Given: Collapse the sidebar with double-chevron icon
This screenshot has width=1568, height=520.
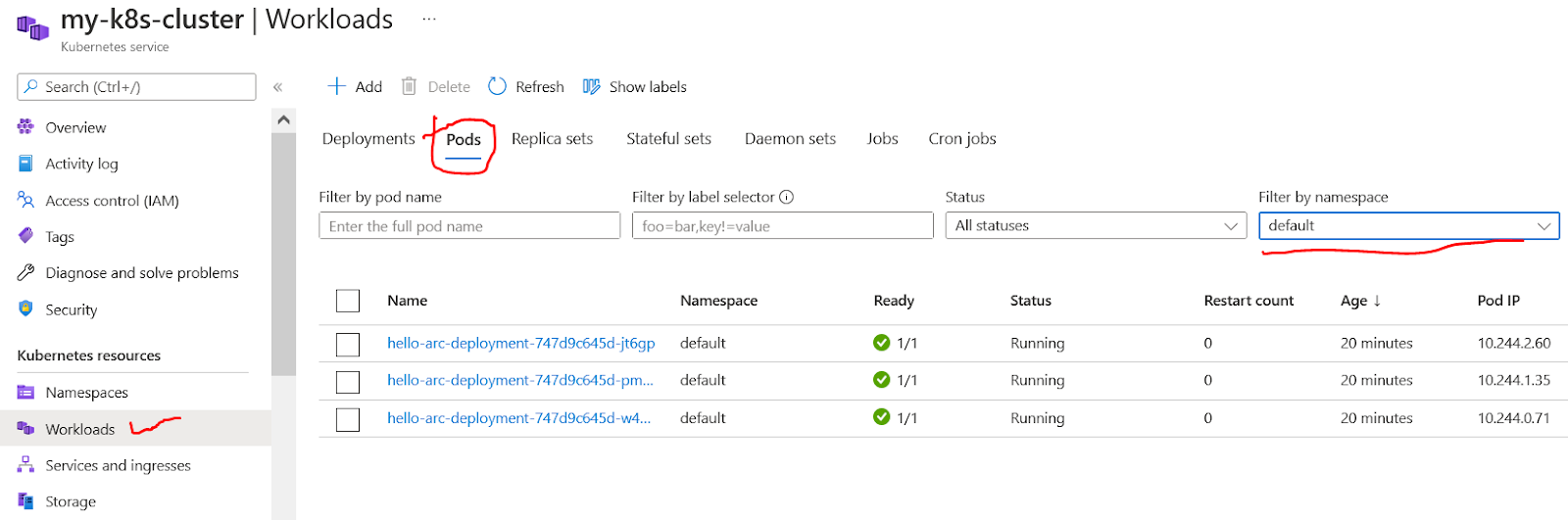Looking at the screenshot, I should pyautogui.click(x=278, y=87).
